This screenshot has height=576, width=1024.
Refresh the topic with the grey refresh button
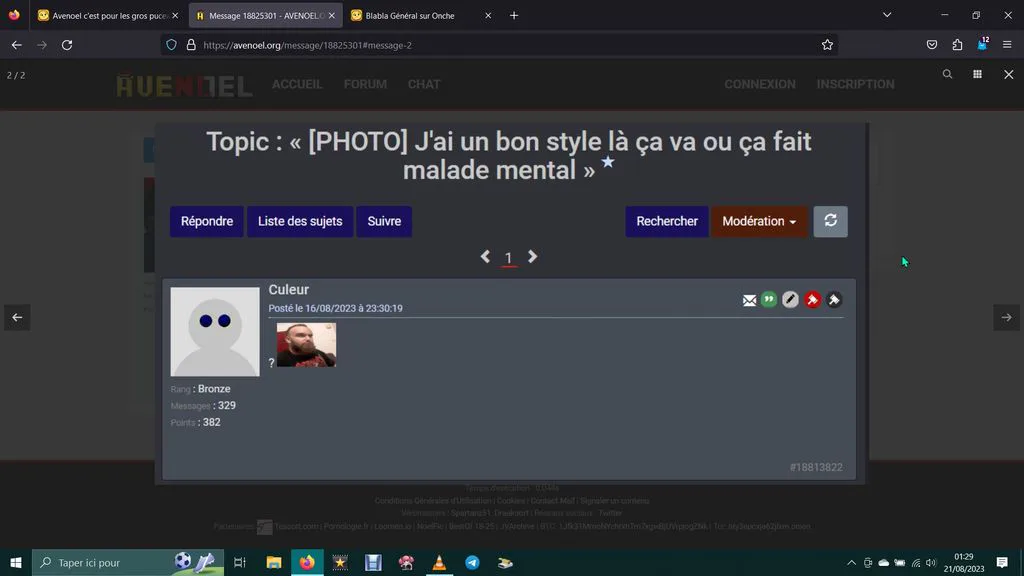coord(831,221)
